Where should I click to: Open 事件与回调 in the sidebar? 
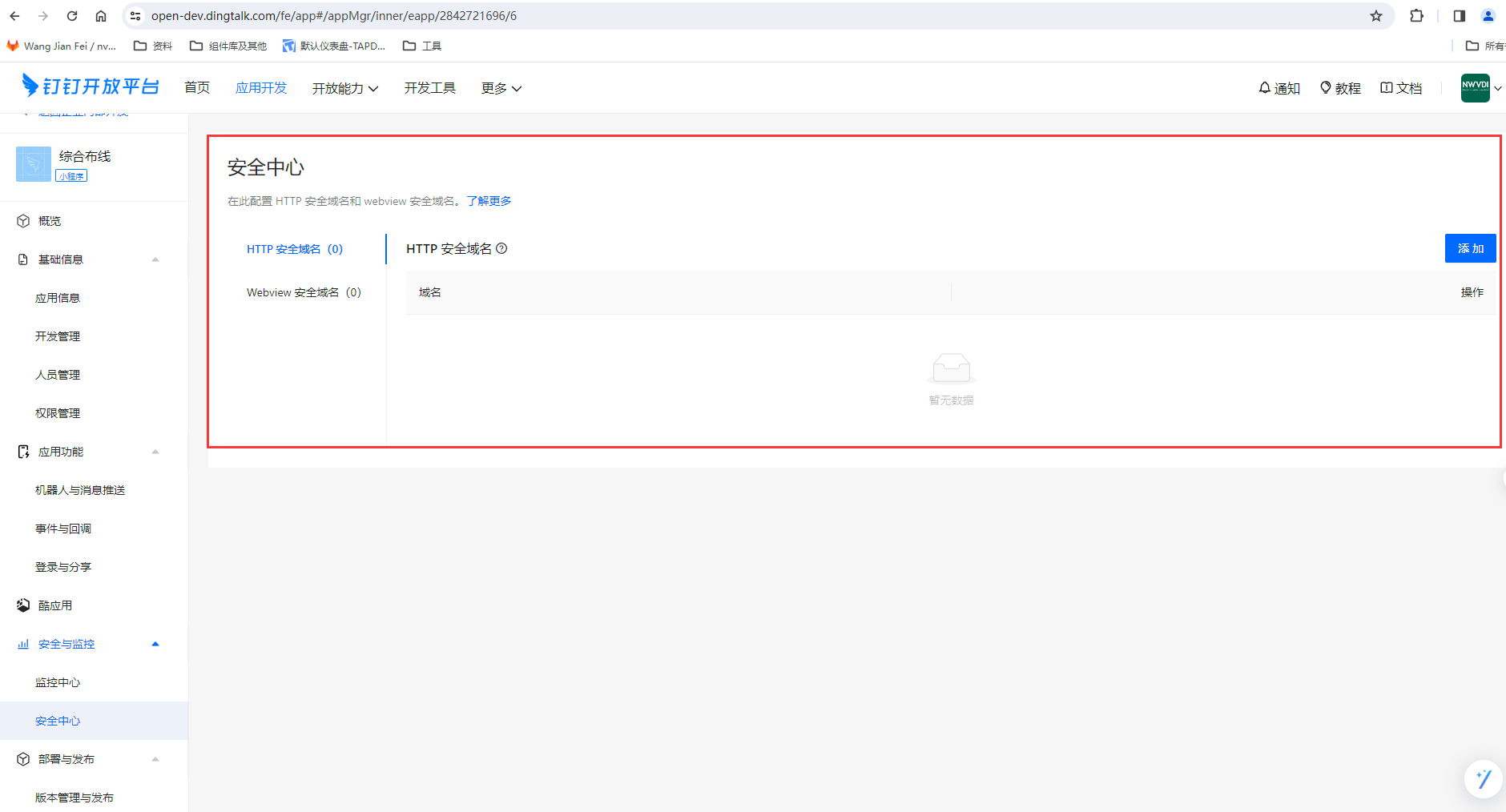tap(63, 529)
